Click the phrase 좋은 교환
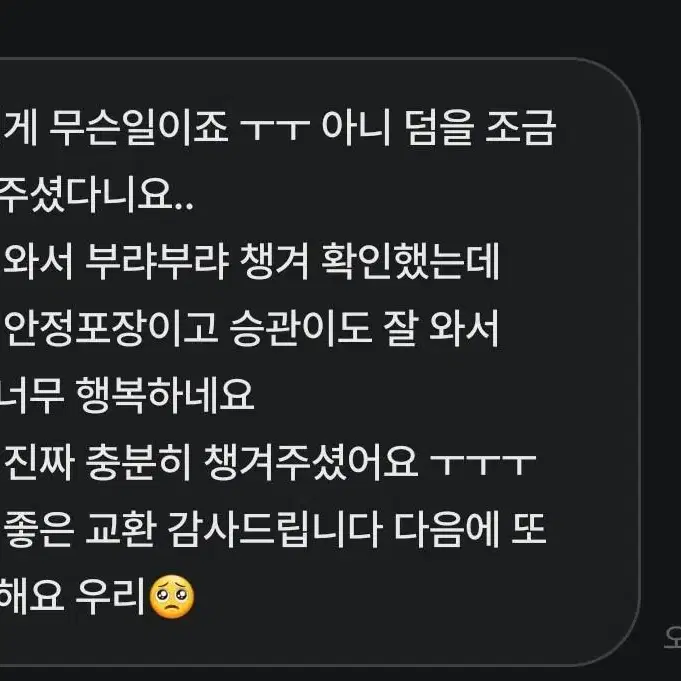The width and height of the screenshot is (681, 681). tap(80, 529)
